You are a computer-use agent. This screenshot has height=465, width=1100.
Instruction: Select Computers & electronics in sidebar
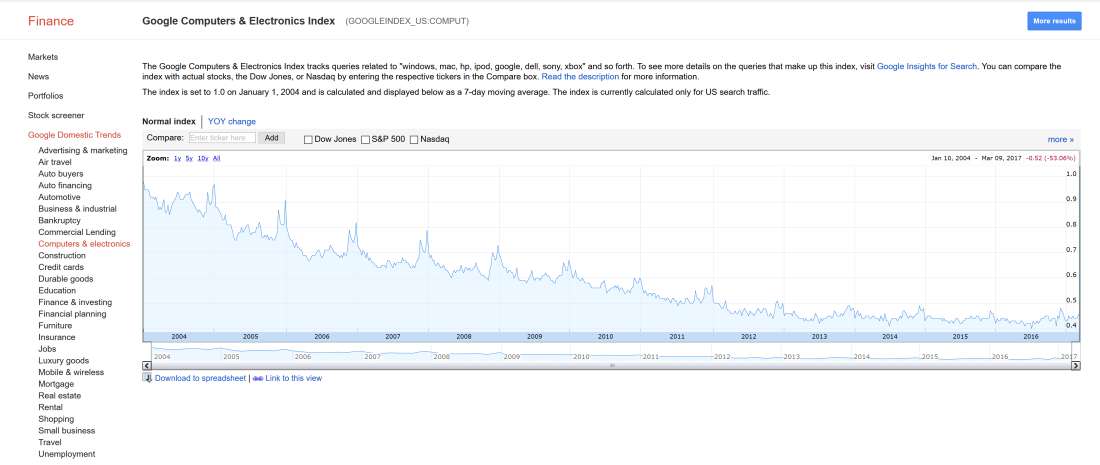(84, 244)
